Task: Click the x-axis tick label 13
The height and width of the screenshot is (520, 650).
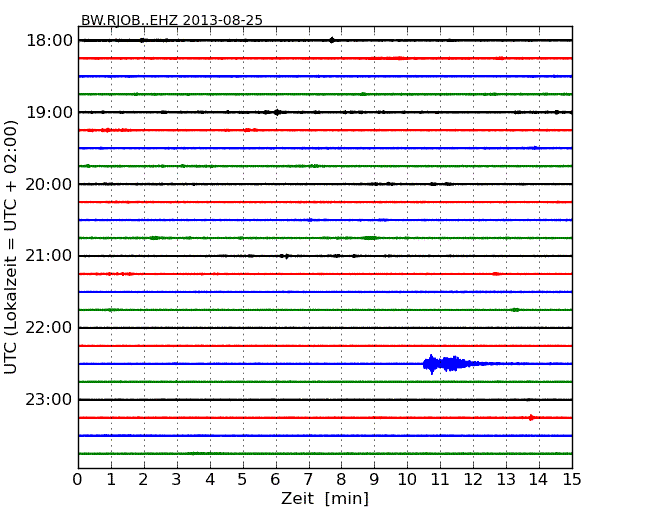Action: (506, 480)
